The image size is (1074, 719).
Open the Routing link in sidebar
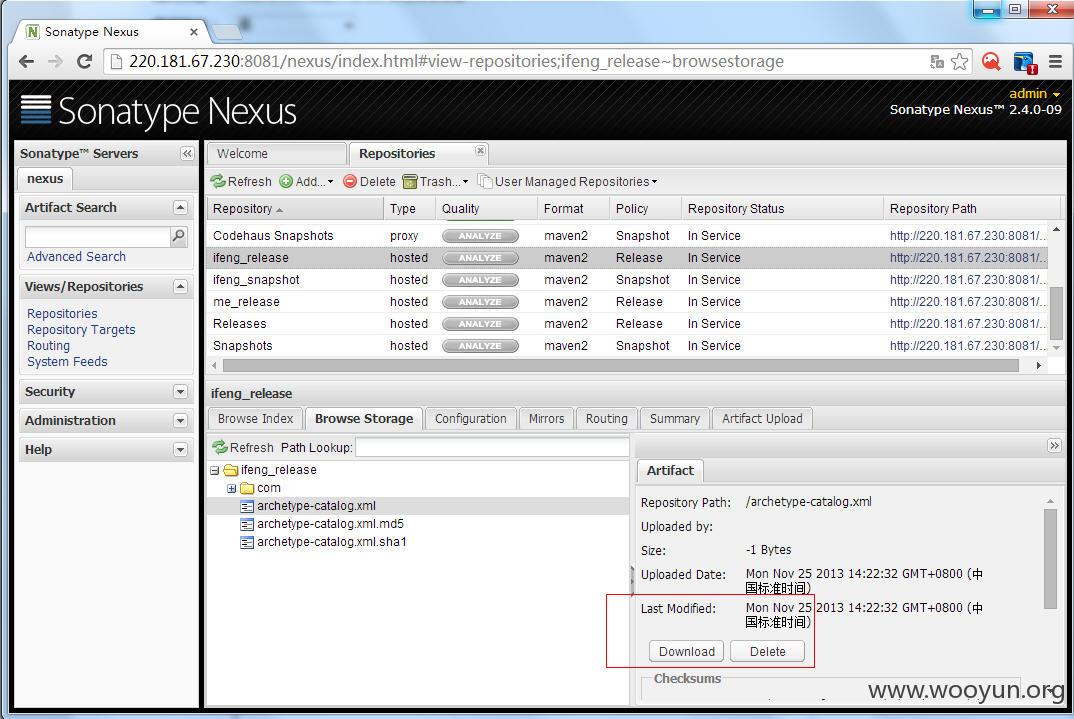[x=49, y=346]
